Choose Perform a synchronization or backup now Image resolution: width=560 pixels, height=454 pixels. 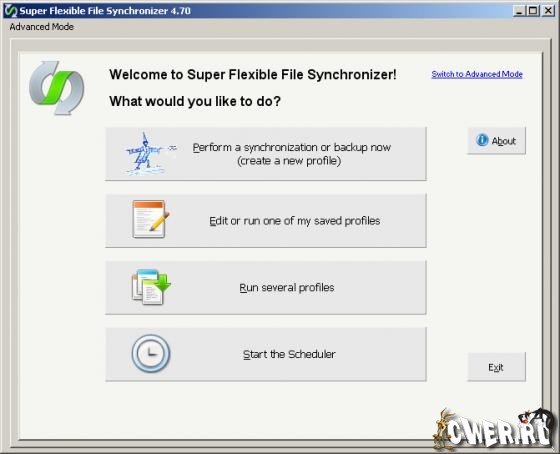266,154
